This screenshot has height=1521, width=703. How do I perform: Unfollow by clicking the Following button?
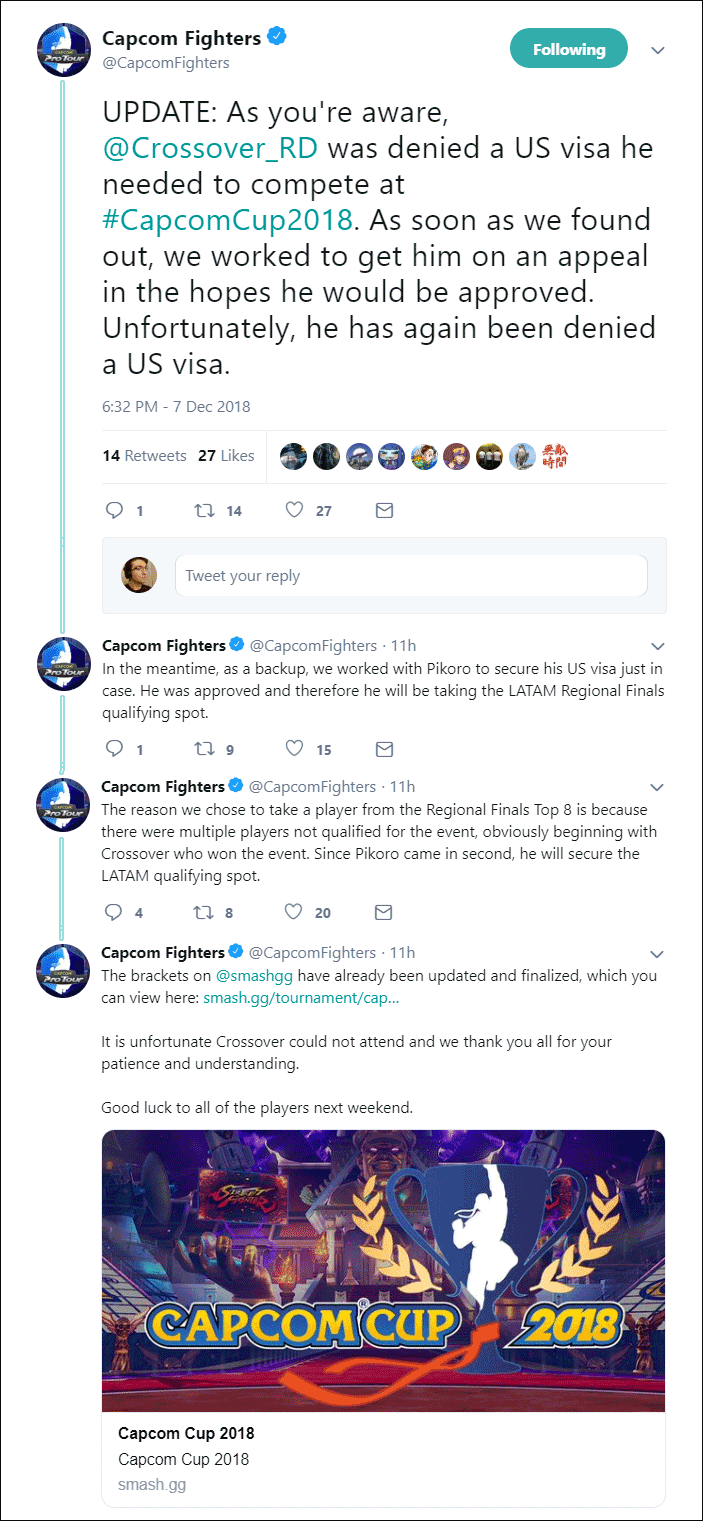point(568,47)
